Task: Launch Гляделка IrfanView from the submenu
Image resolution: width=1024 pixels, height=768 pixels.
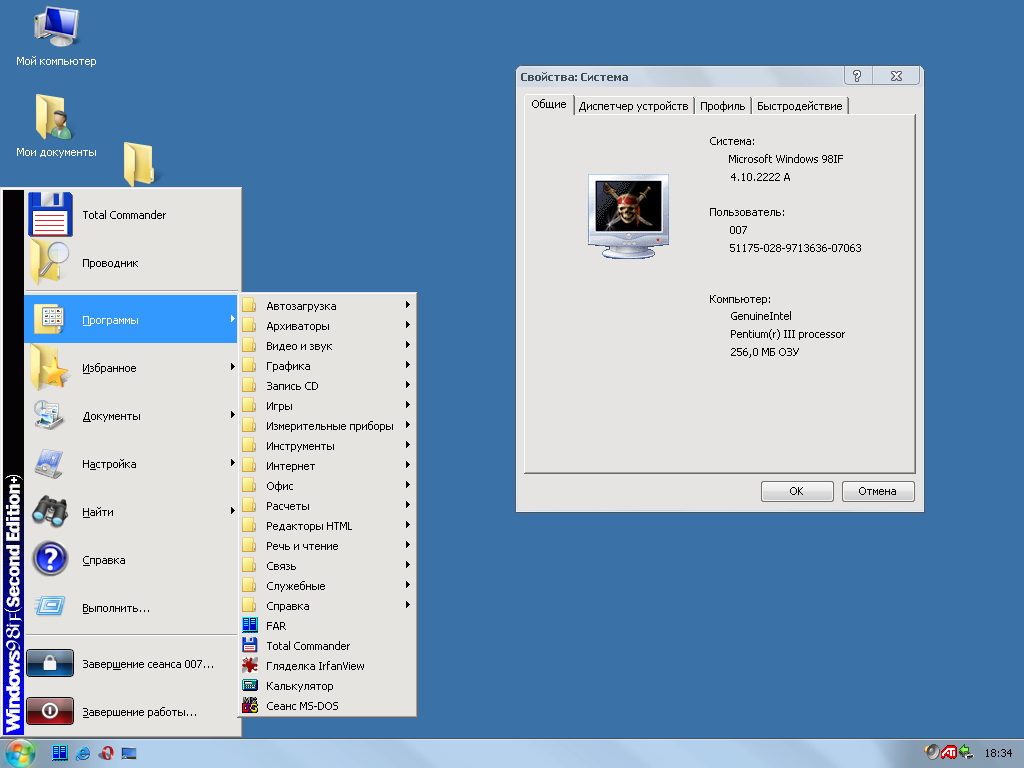Action: pyautogui.click(x=314, y=666)
